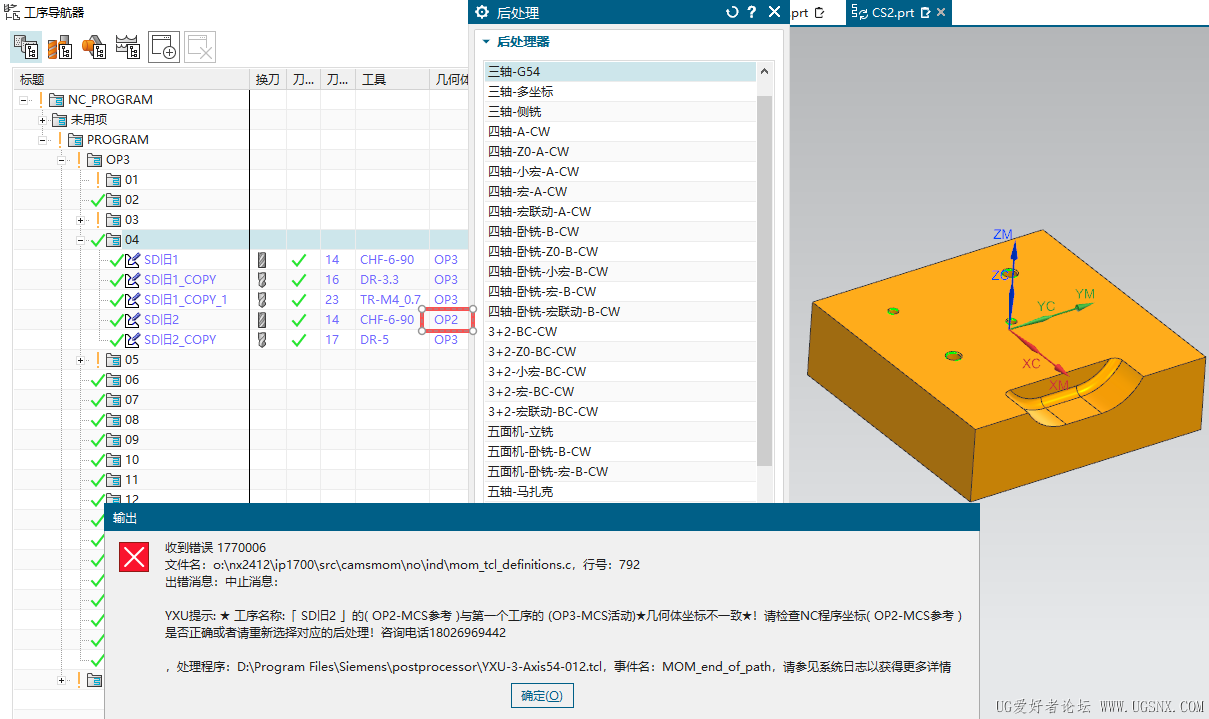
Task: Collapse the NC_PROGRAM tree node
Action: [23, 100]
